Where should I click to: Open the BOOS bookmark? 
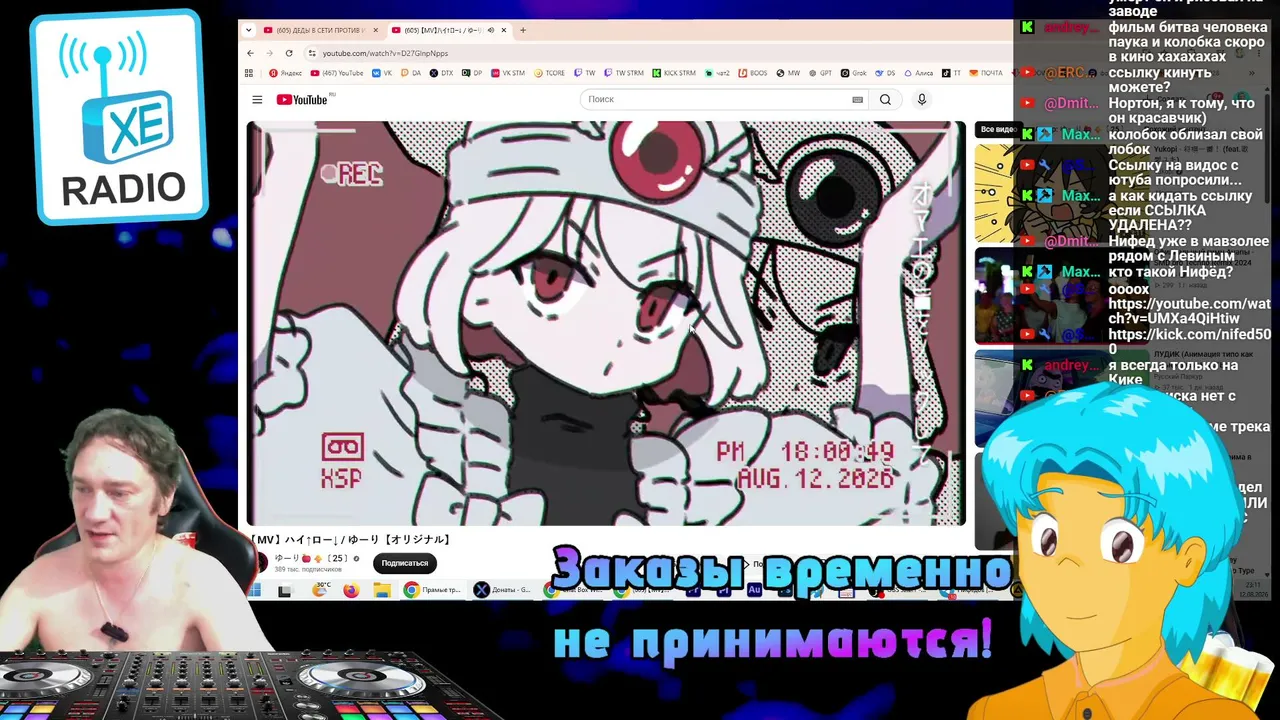point(753,73)
